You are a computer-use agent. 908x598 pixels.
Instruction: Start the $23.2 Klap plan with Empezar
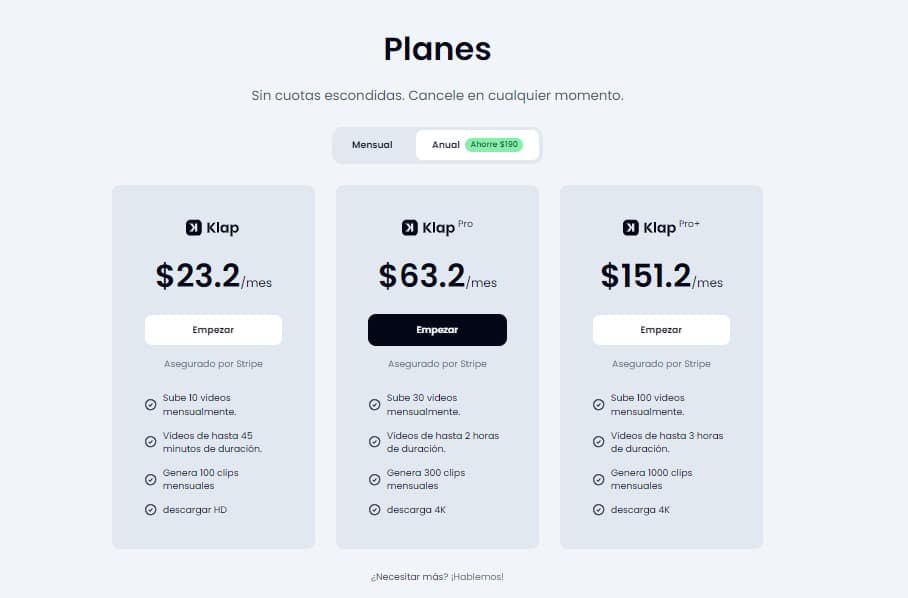(213, 330)
